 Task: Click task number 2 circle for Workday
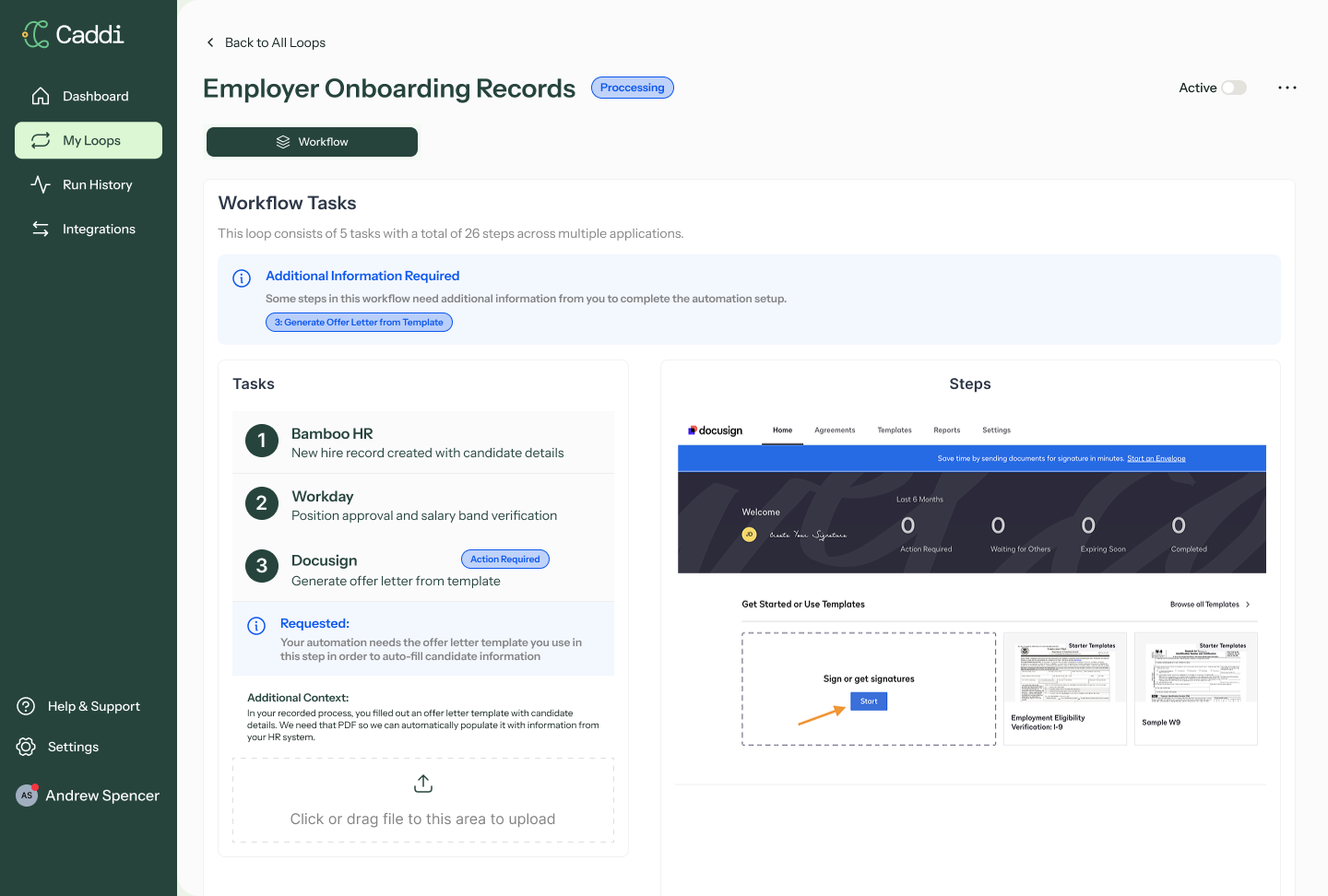[x=262, y=503]
